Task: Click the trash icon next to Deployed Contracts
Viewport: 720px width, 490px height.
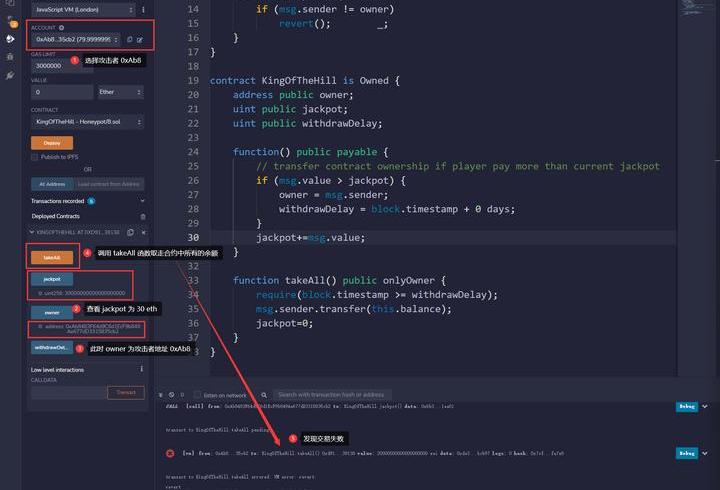Action: click(142, 216)
